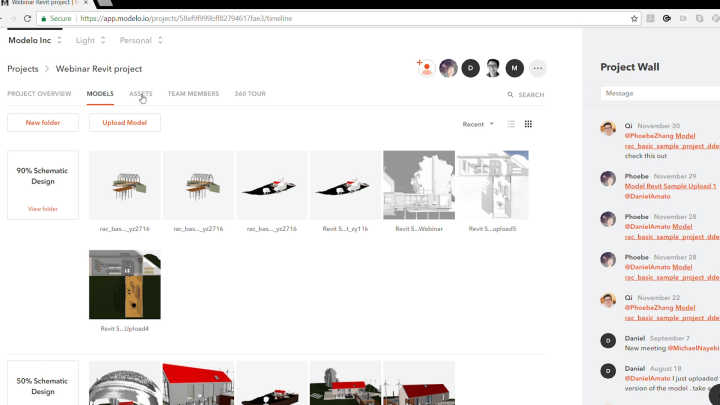The width and height of the screenshot is (720, 405).
Task: Open Revit S...Webinar model thumbnail
Action: tap(419, 185)
